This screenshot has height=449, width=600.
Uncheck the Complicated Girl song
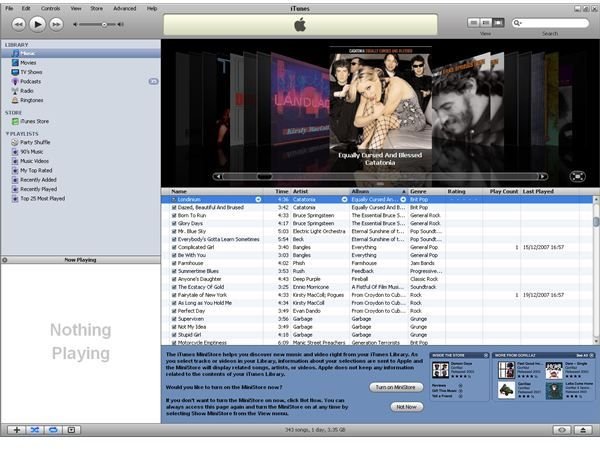click(x=174, y=247)
